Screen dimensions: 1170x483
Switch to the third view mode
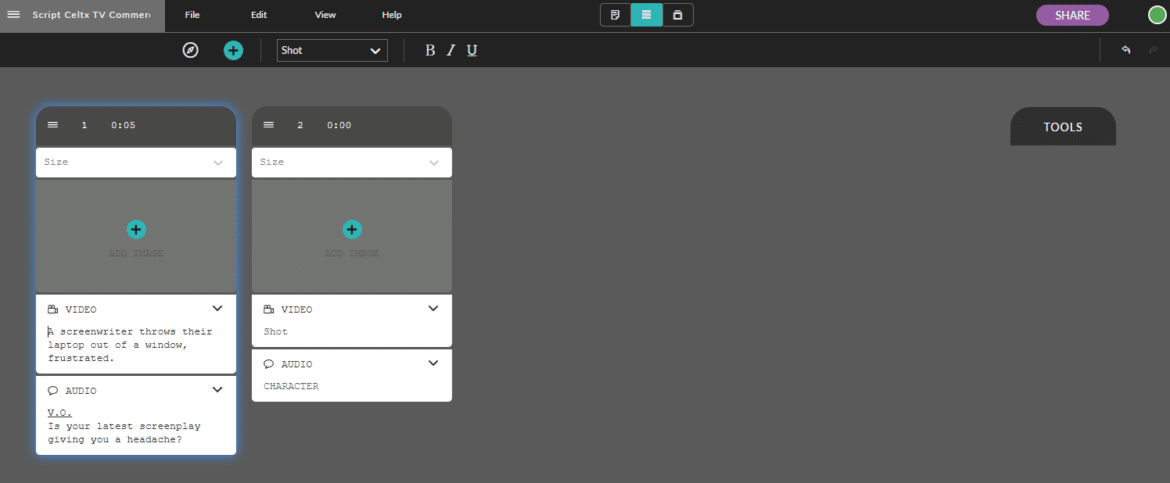tap(678, 15)
